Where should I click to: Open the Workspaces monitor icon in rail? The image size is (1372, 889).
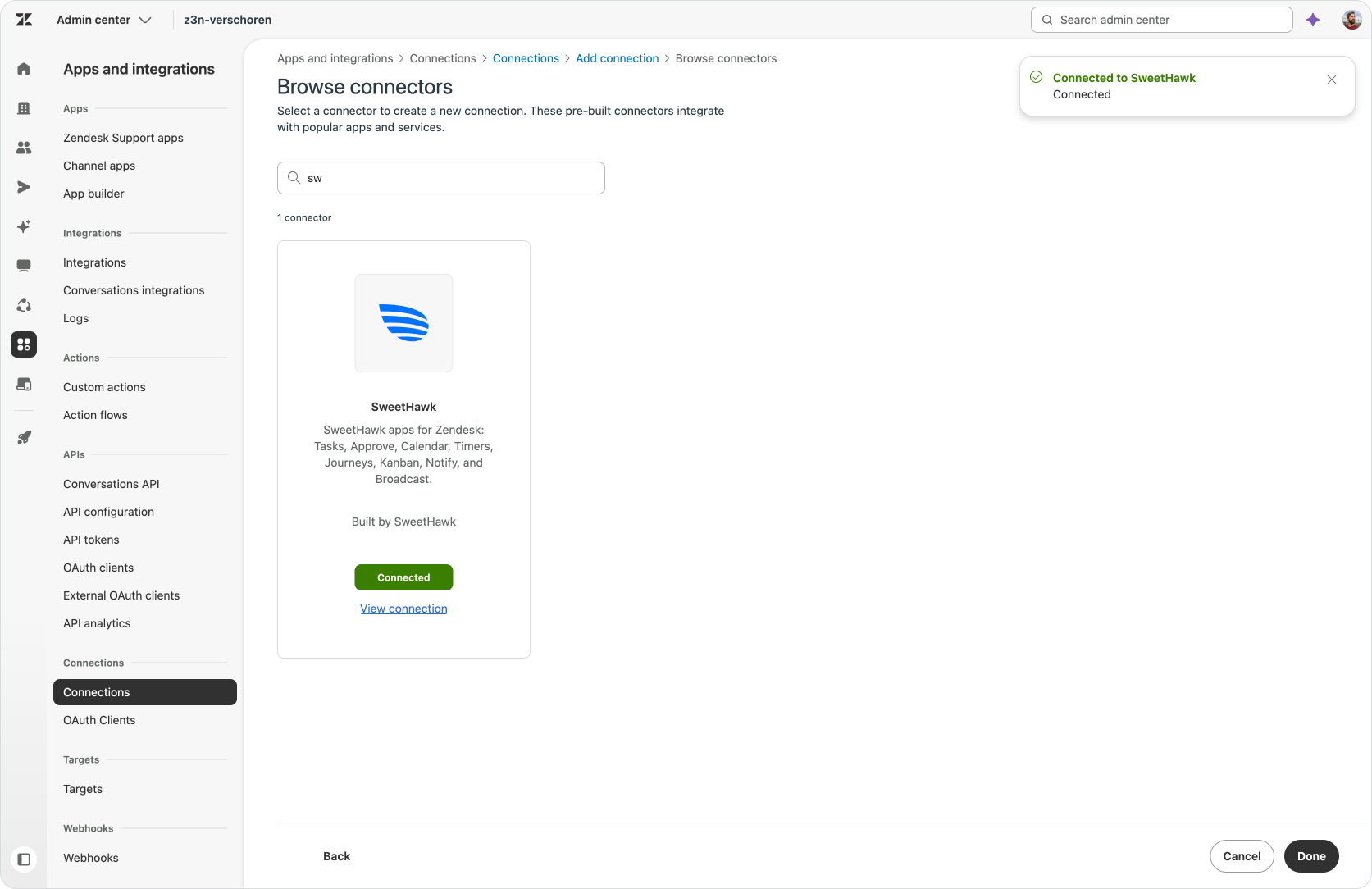24,266
